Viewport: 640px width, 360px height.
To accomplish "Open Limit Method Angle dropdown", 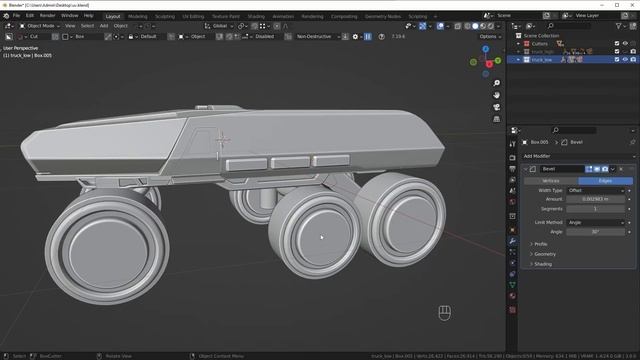I will [596, 222].
